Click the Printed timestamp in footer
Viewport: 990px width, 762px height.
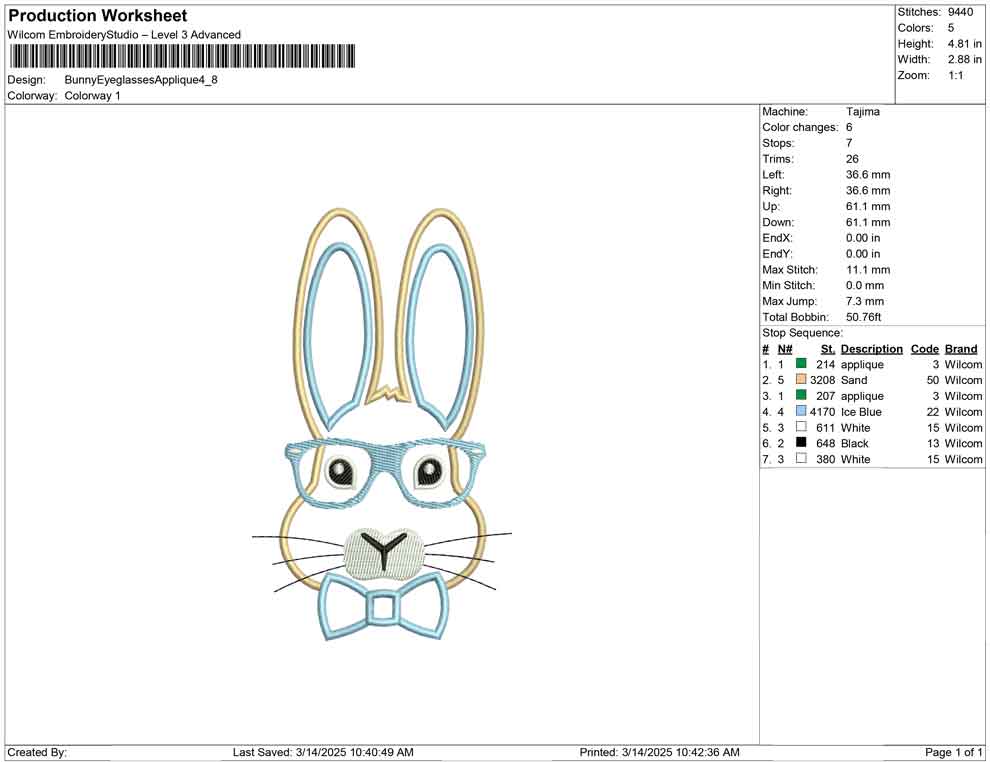click(x=659, y=752)
